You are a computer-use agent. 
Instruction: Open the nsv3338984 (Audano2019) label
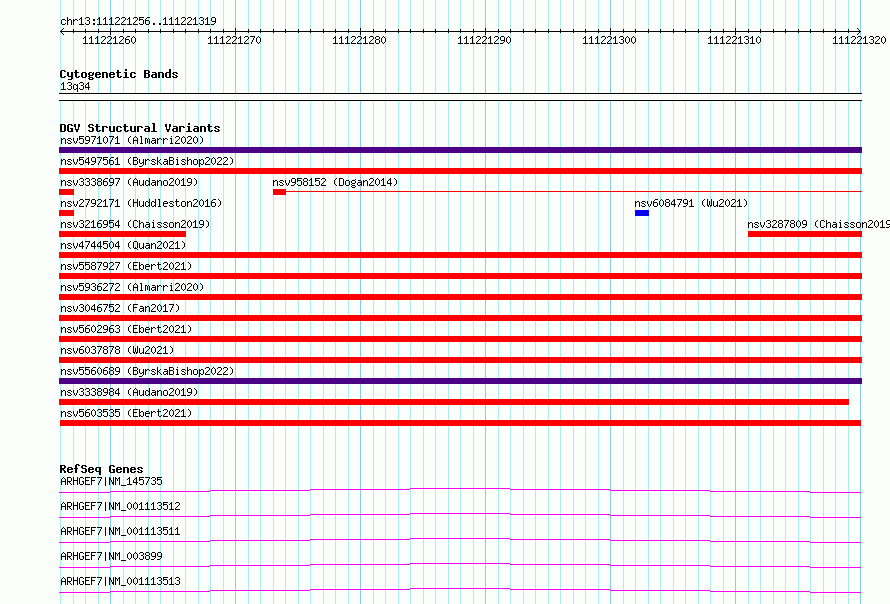coord(129,392)
